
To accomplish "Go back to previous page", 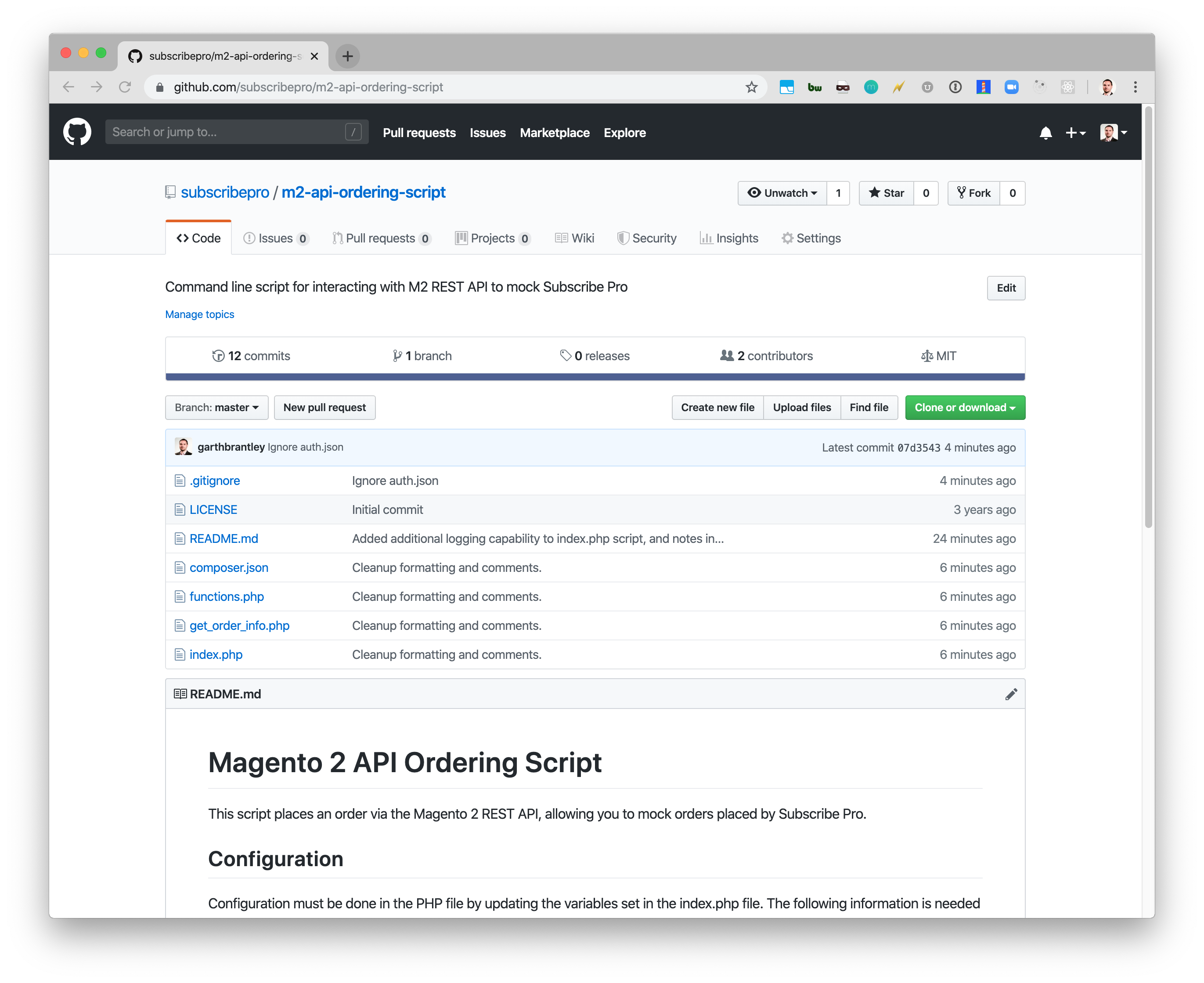I will click(68, 87).
